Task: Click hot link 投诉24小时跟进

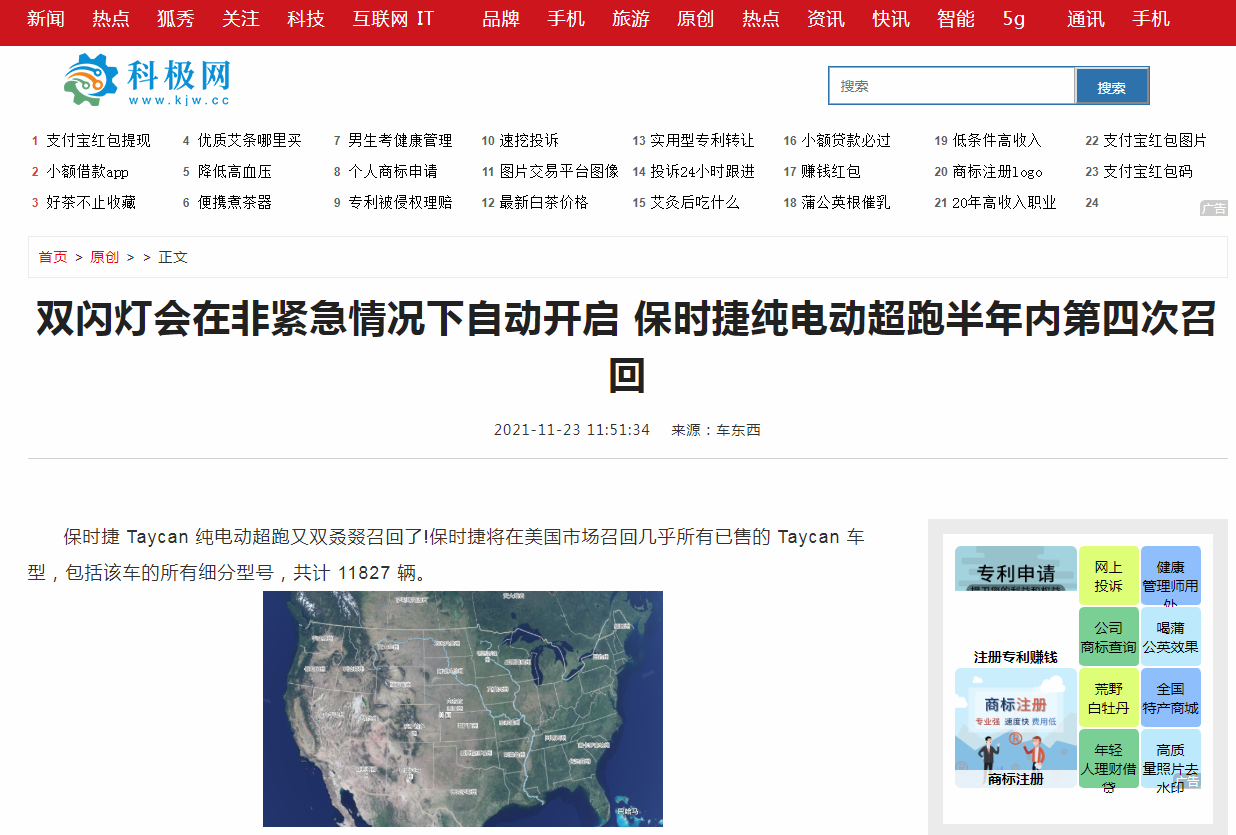Action: (x=702, y=172)
